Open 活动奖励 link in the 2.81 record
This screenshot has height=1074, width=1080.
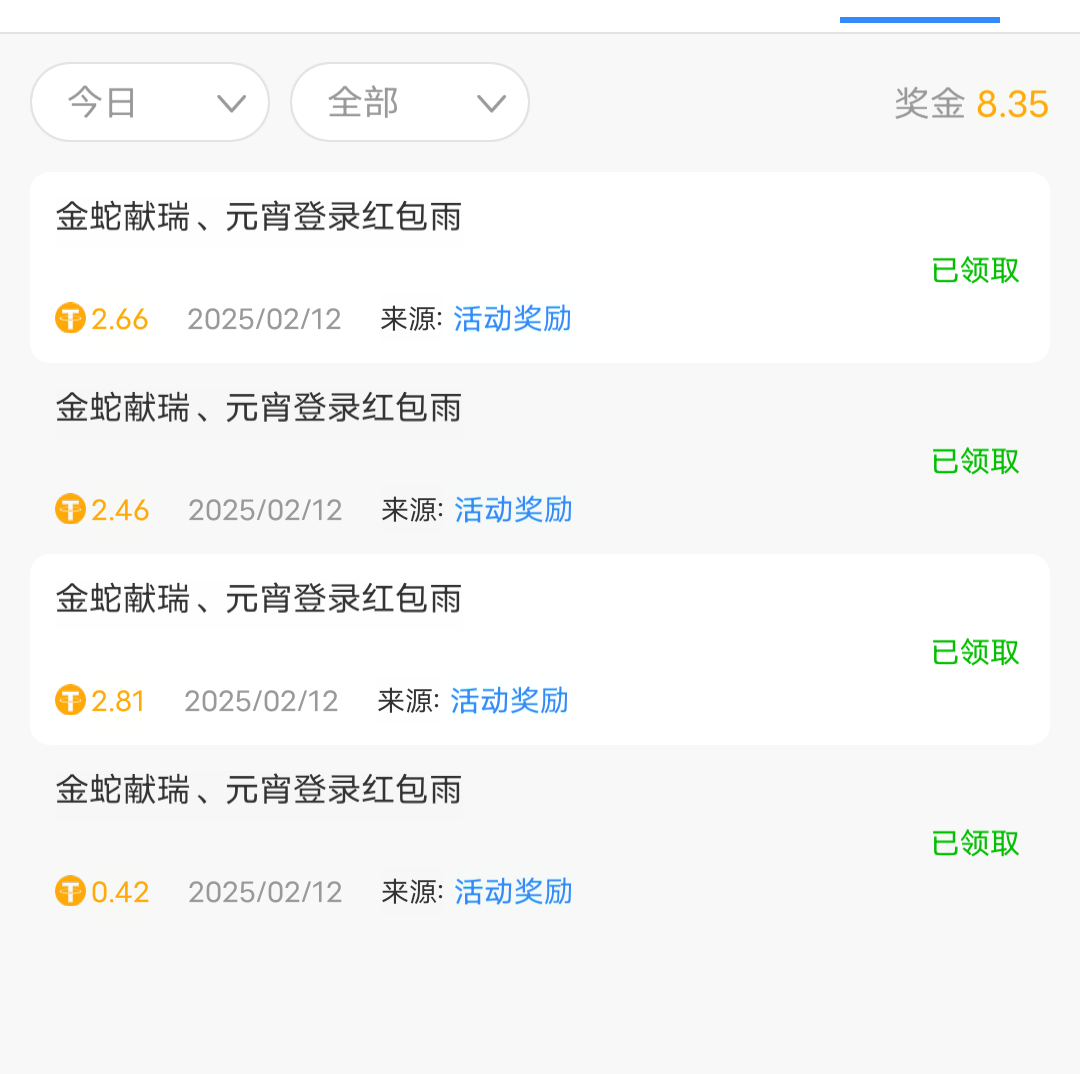(x=509, y=701)
